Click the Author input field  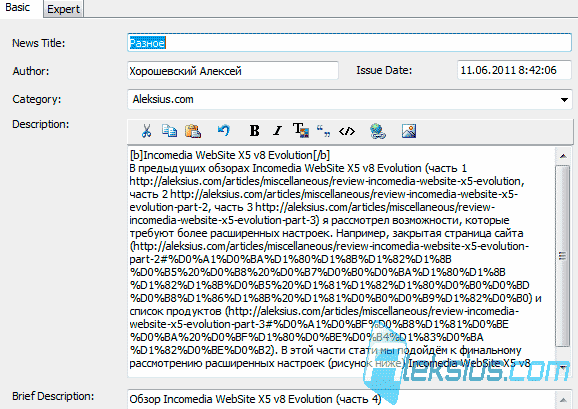[233, 70]
